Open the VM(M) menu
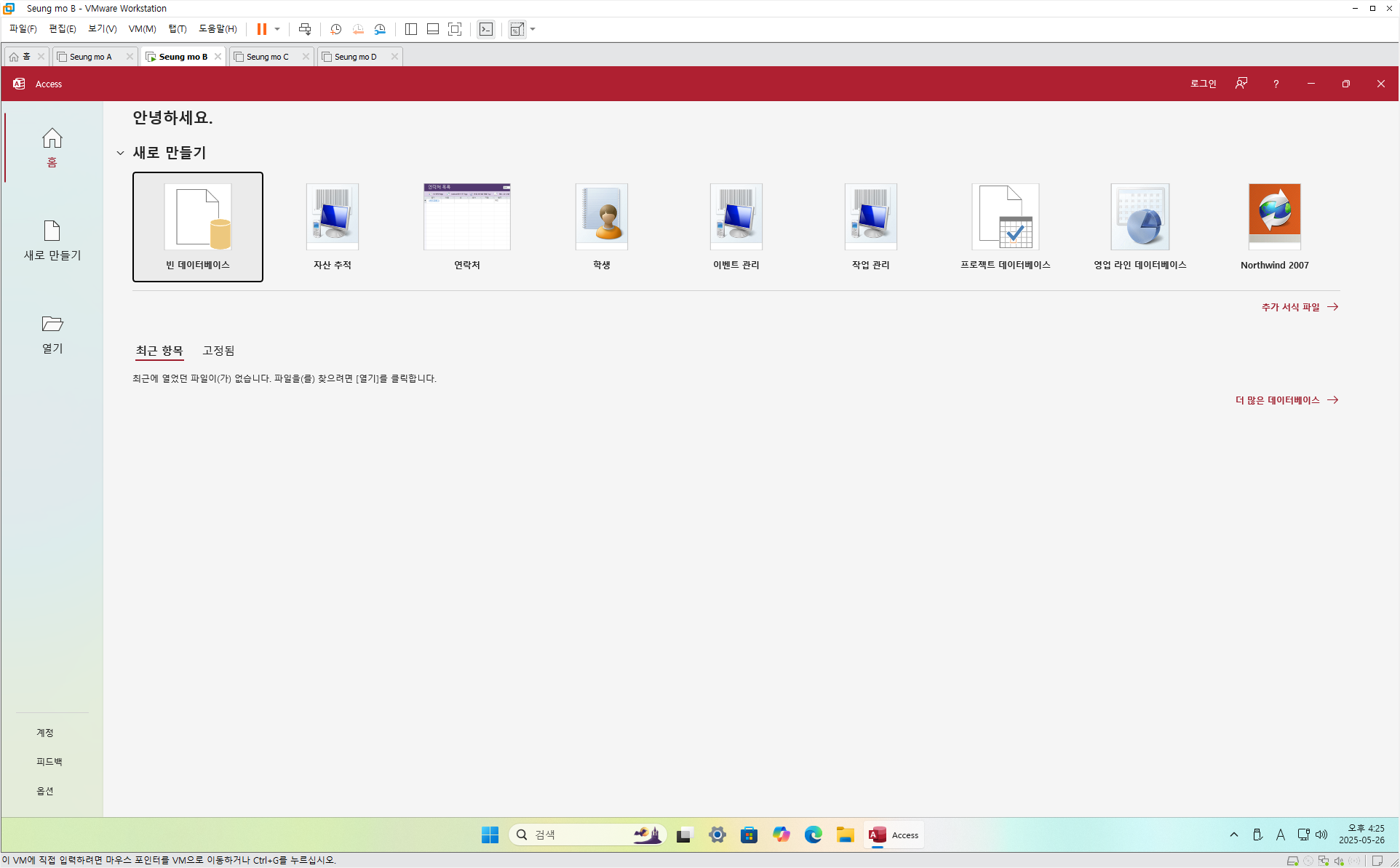 (x=142, y=29)
